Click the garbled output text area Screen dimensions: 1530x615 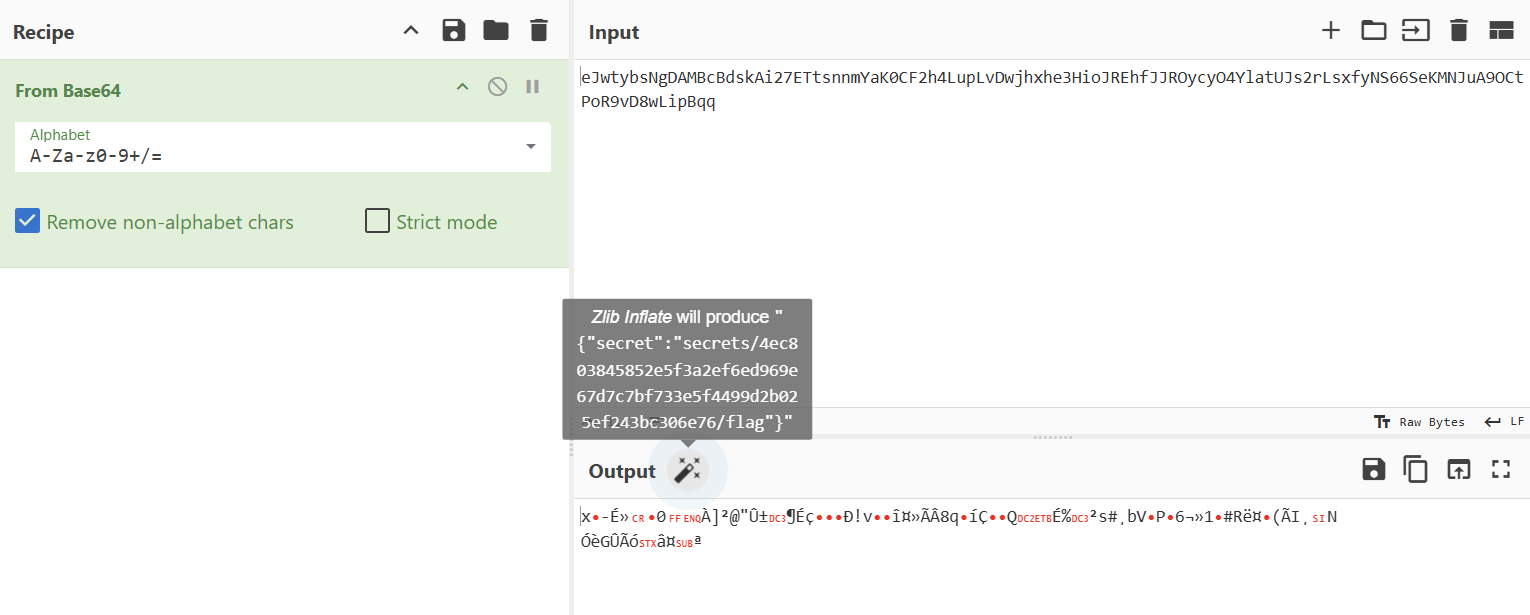1050,556
